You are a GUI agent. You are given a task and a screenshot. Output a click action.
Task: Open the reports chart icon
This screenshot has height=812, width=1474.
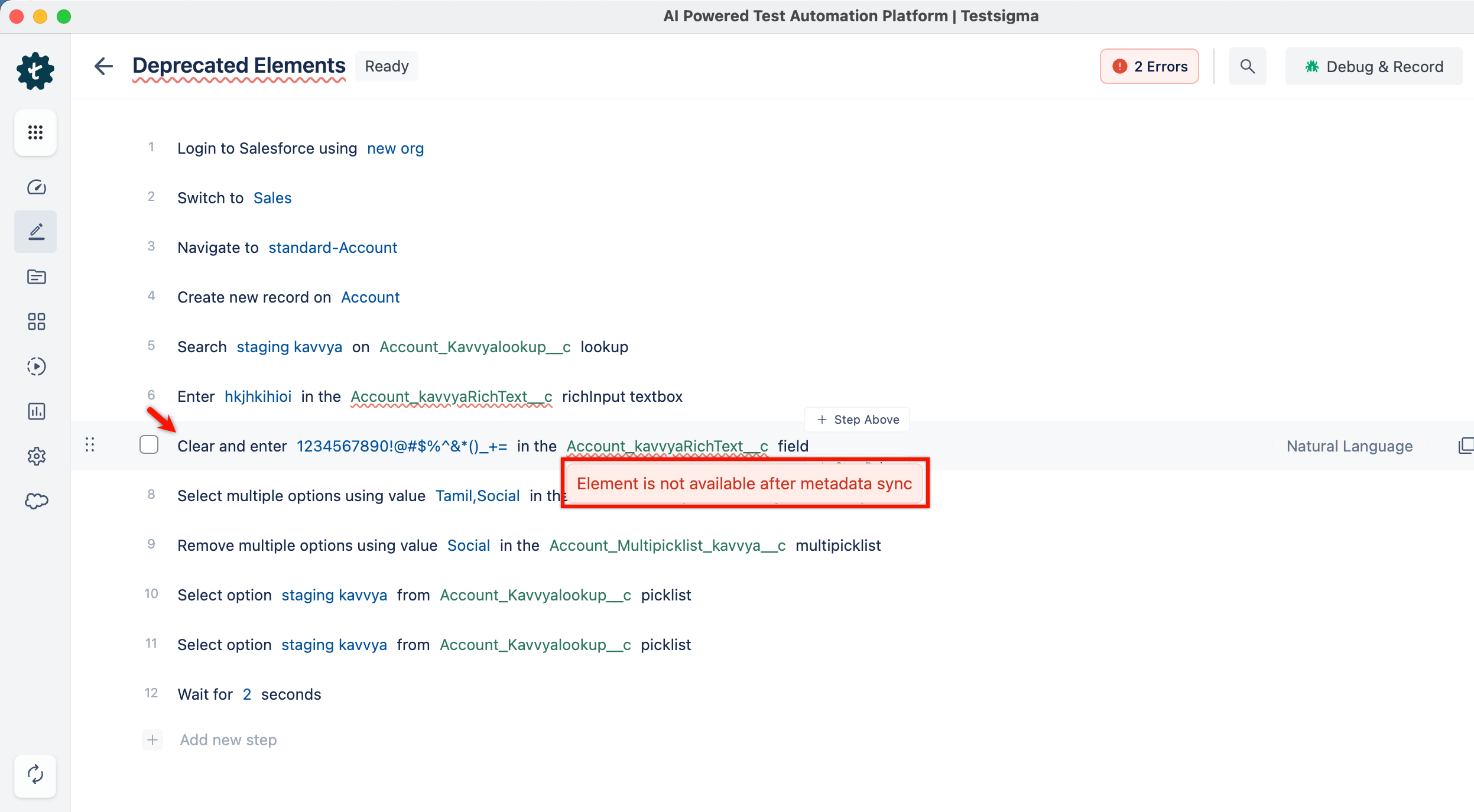36,411
